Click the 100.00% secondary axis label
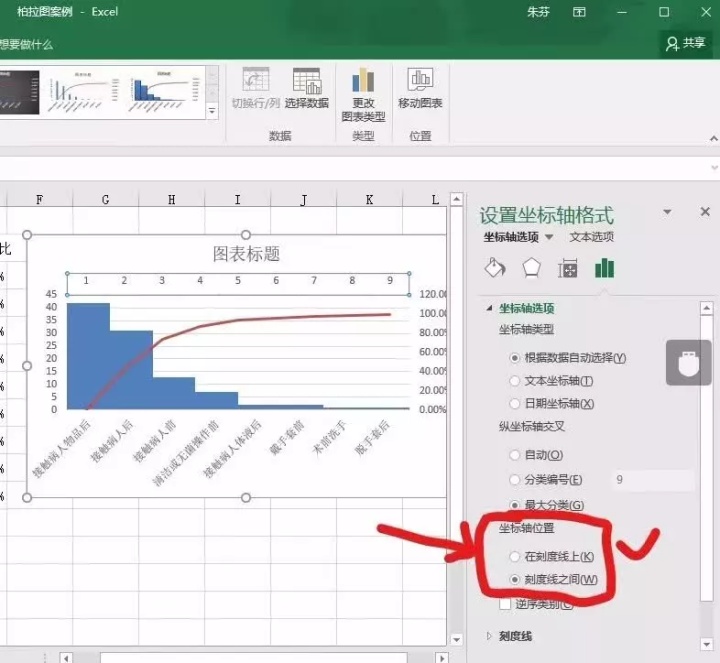 pyautogui.click(x=433, y=313)
